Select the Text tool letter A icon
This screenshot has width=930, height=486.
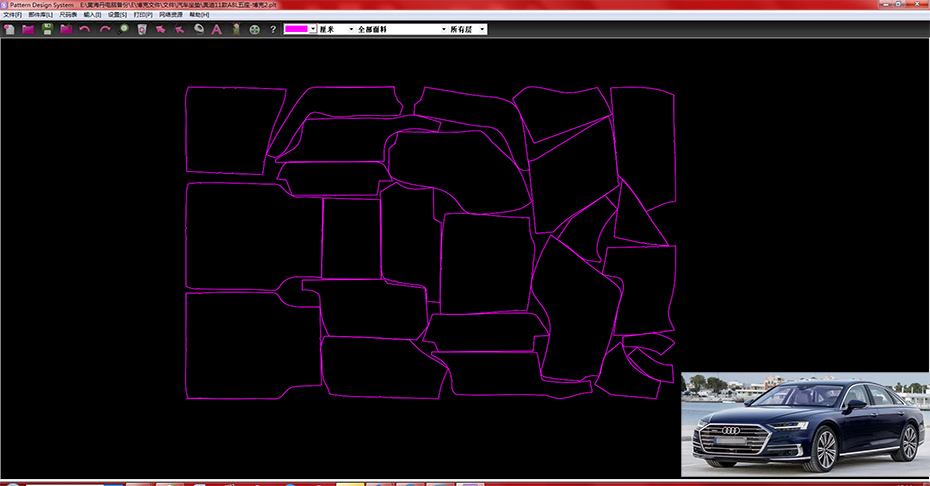pos(216,29)
